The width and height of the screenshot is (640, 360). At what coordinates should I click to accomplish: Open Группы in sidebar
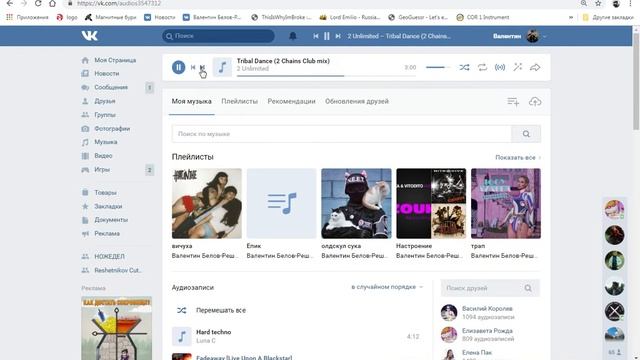(105, 115)
